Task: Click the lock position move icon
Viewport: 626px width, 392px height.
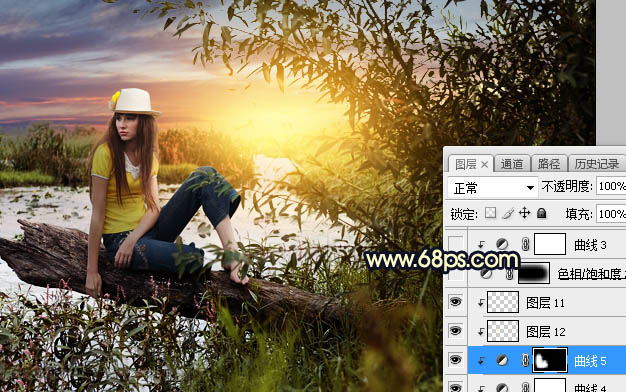Action: pyautogui.click(x=524, y=213)
